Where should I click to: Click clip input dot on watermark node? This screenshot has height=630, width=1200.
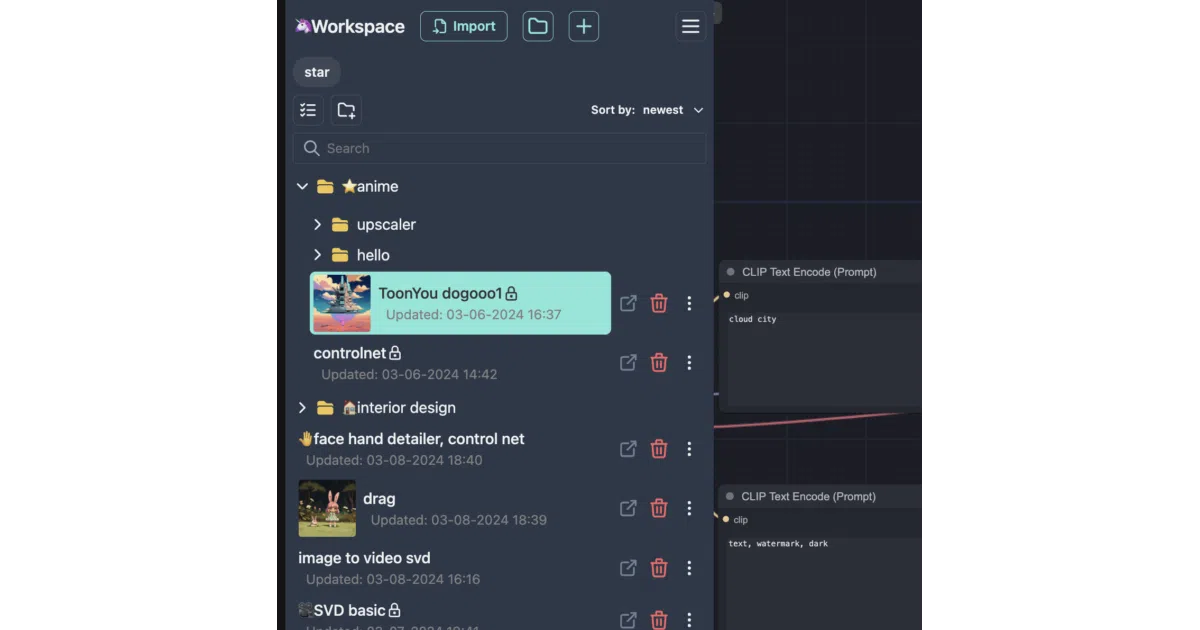[x=726, y=520]
